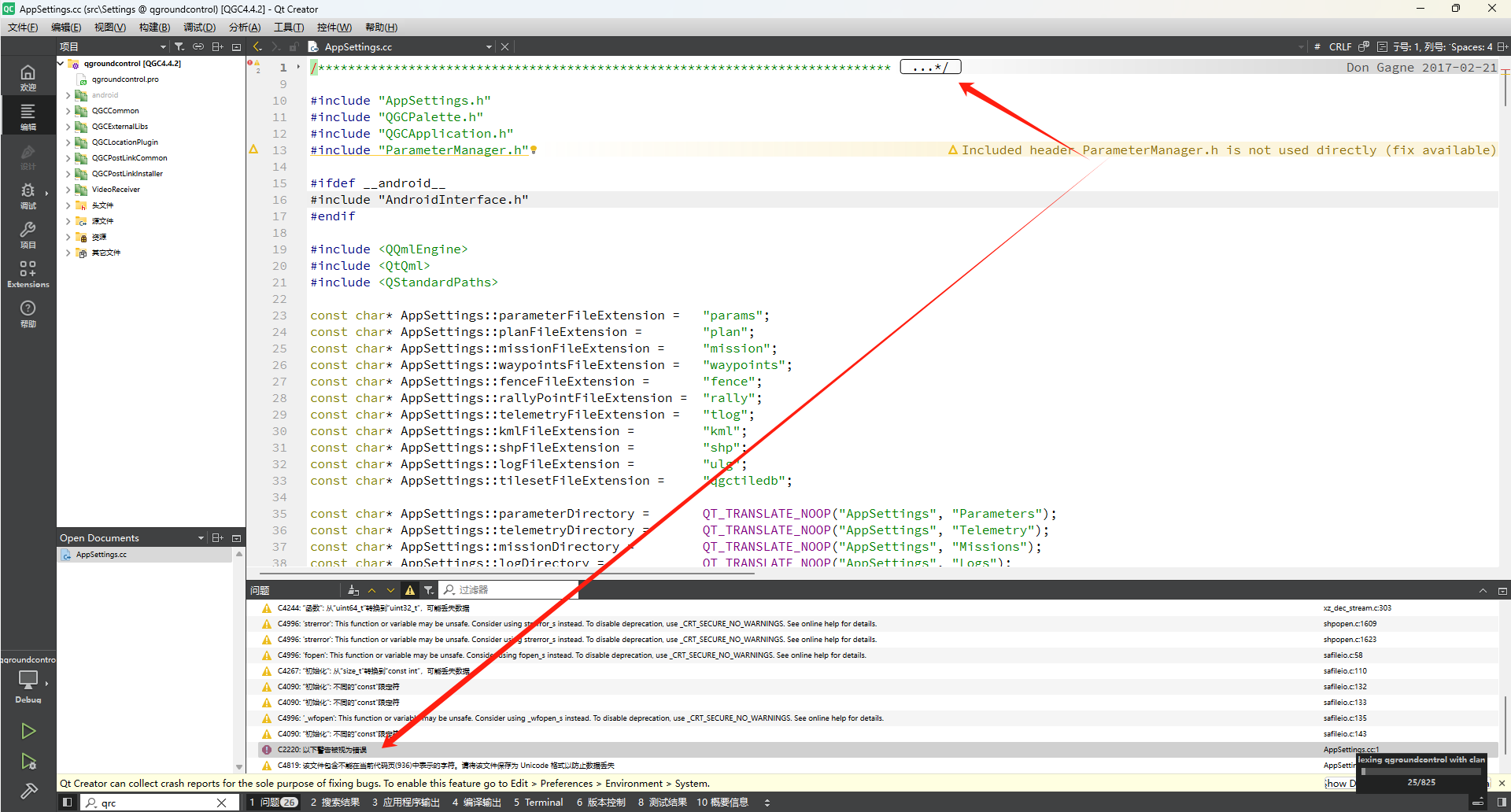Open the 构建(B) menu
This screenshot has width=1511, height=812.
(x=154, y=28)
